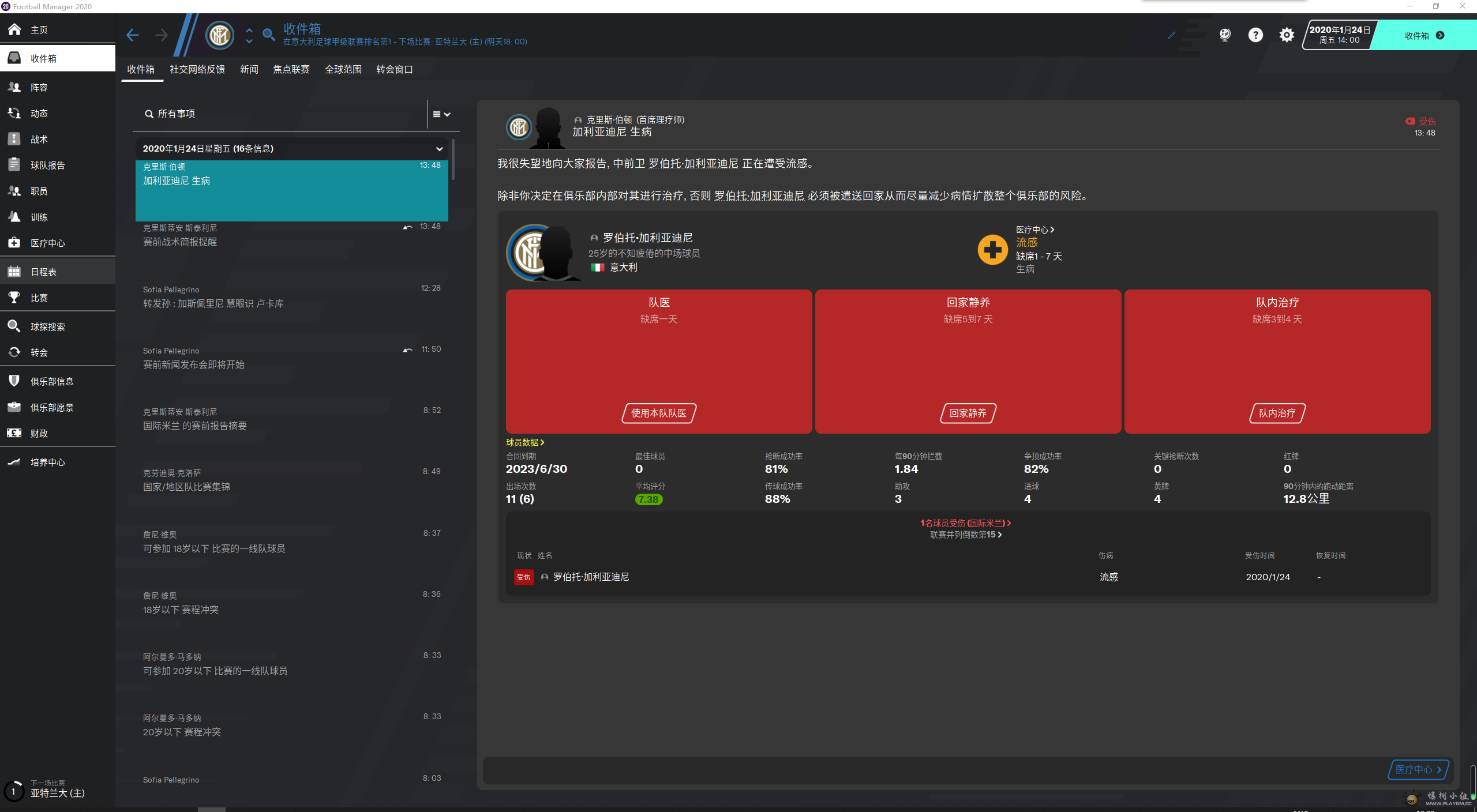Open 罗伯托·加利亚迪尼 in injury table

coord(591,577)
